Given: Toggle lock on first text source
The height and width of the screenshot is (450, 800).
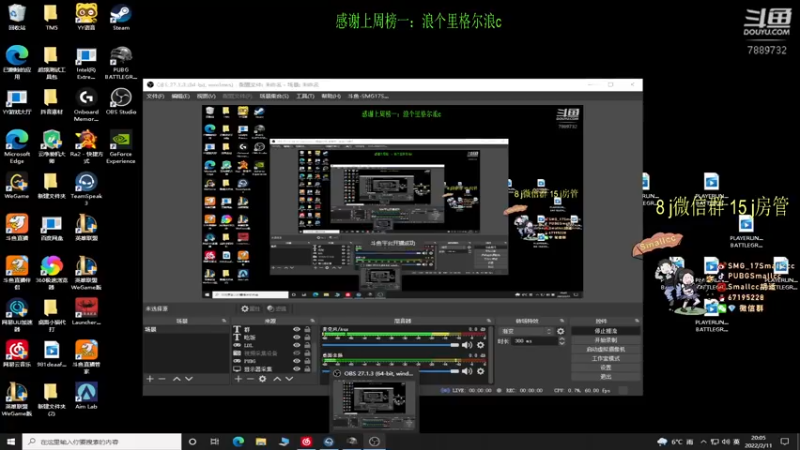Looking at the screenshot, I should coord(307,330).
